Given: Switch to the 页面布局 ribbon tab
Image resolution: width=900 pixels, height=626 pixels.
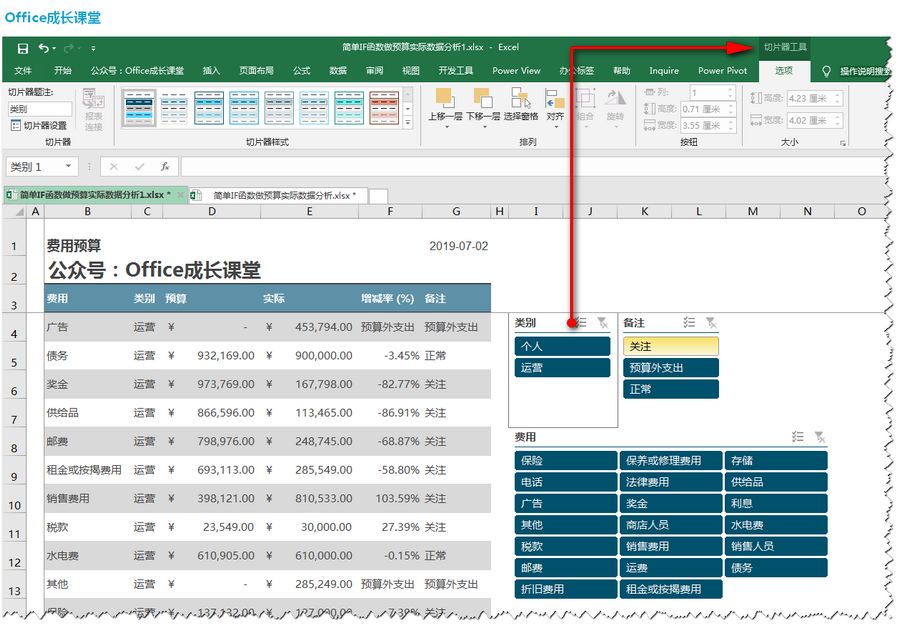Looking at the screenshot, I should (256, 71).
